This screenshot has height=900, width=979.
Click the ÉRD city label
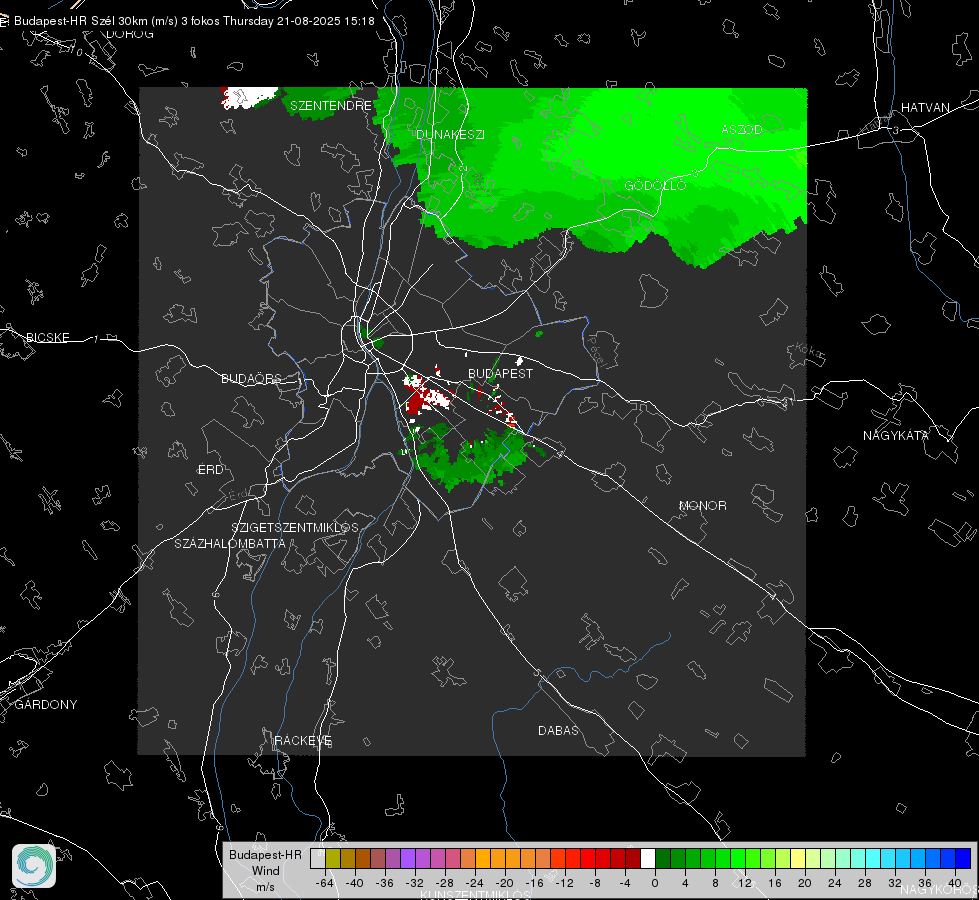tap(210, 470)
